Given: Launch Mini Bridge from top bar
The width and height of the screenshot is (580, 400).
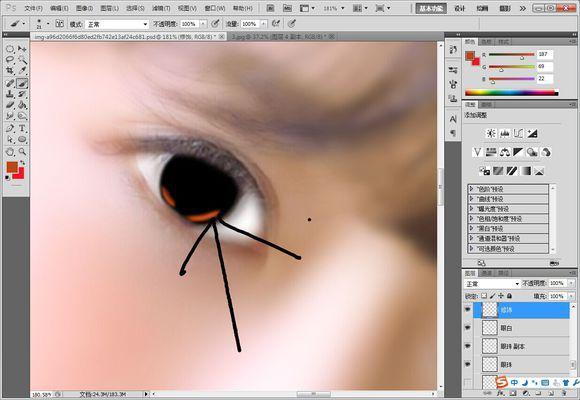Looking at the screenshot, I should 287,8.
